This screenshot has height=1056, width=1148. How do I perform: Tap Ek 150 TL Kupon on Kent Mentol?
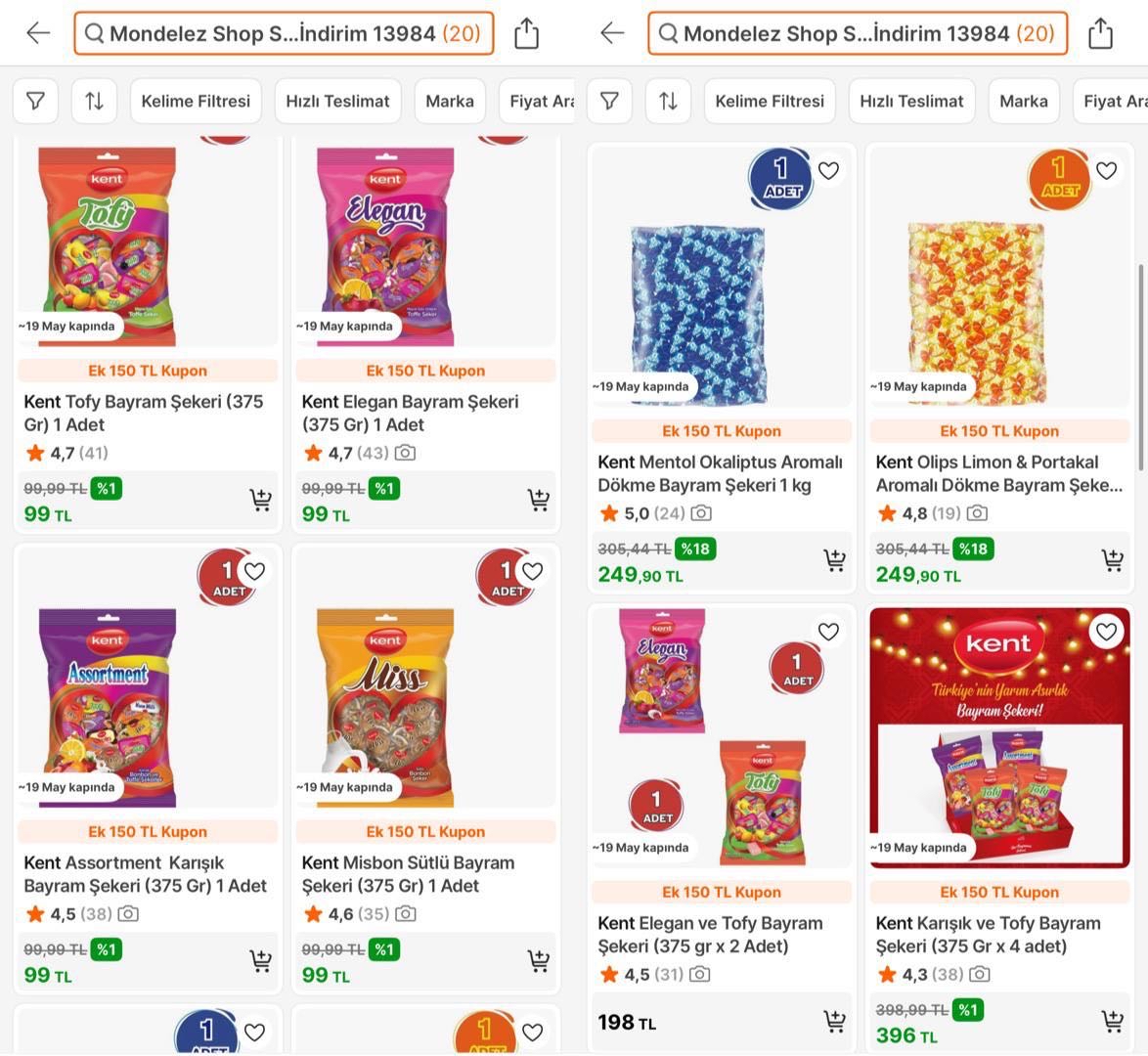(x=721, y=430)
